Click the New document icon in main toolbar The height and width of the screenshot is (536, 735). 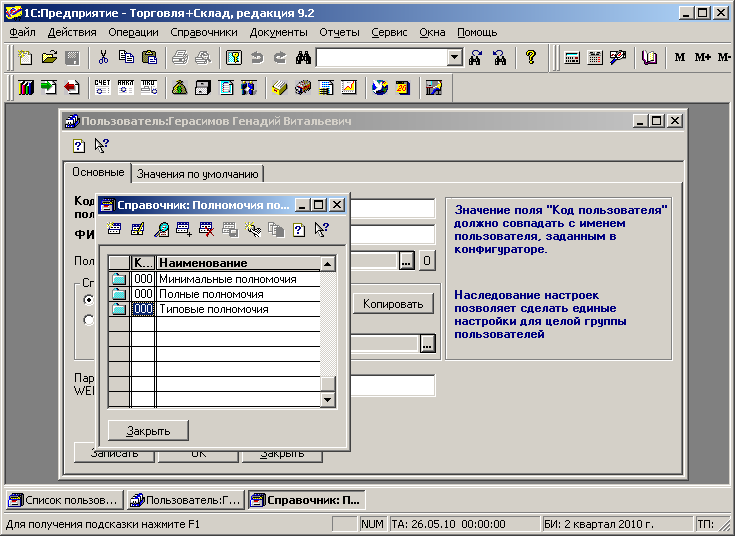[25, 58]
